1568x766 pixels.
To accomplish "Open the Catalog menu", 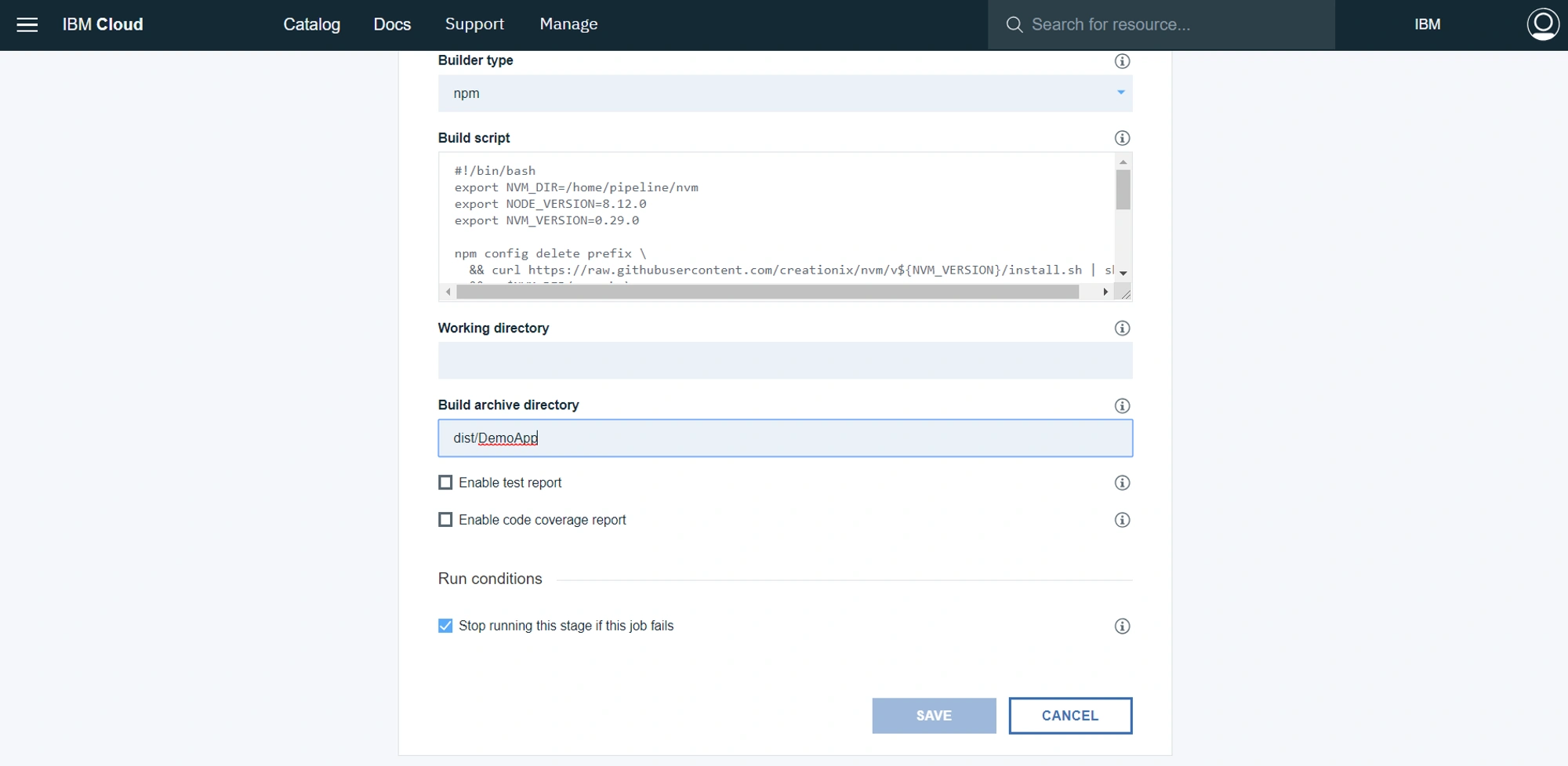I will [x=311, y=24].
